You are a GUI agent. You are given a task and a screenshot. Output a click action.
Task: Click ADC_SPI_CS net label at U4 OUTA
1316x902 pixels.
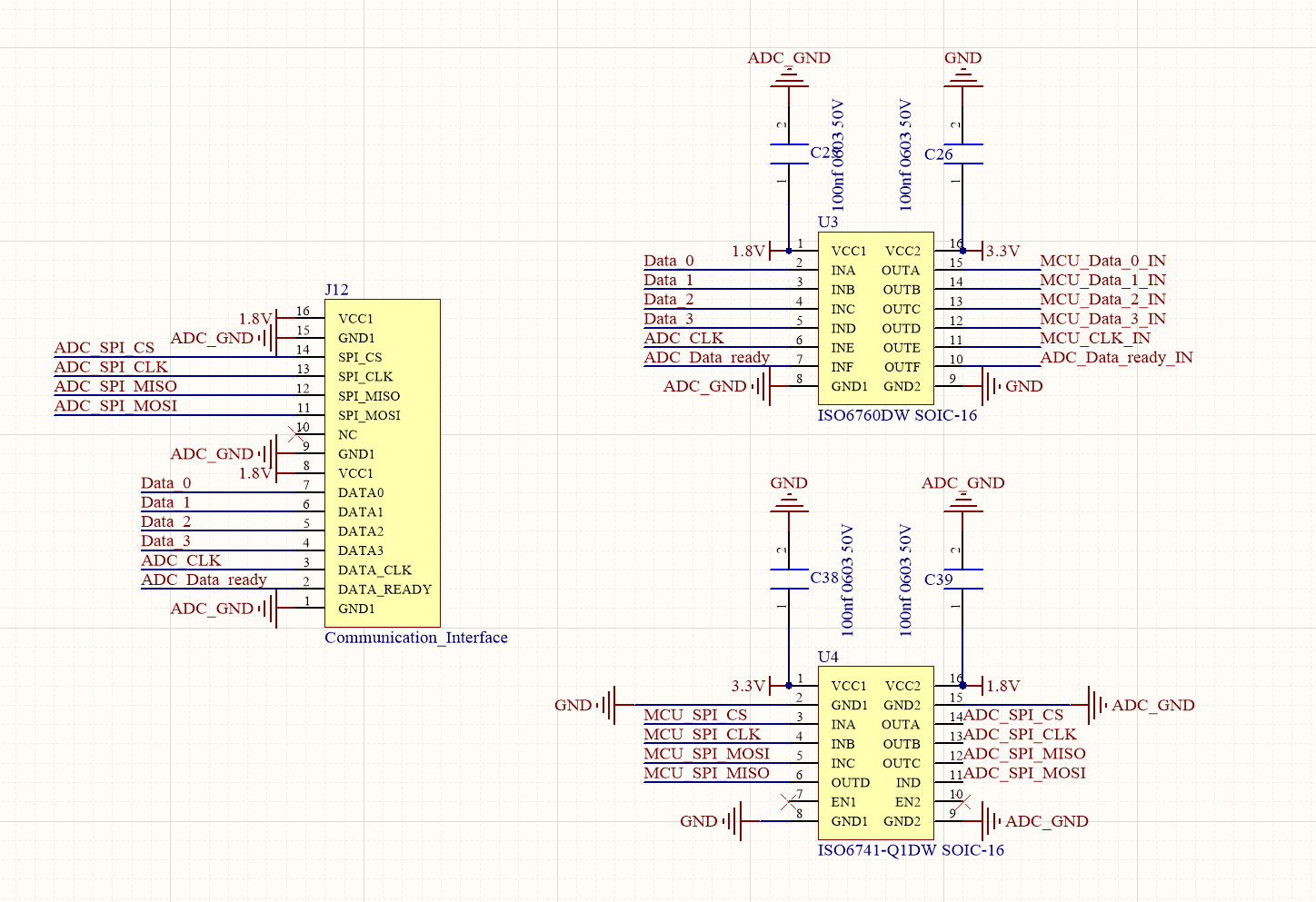click(1013, 715)
